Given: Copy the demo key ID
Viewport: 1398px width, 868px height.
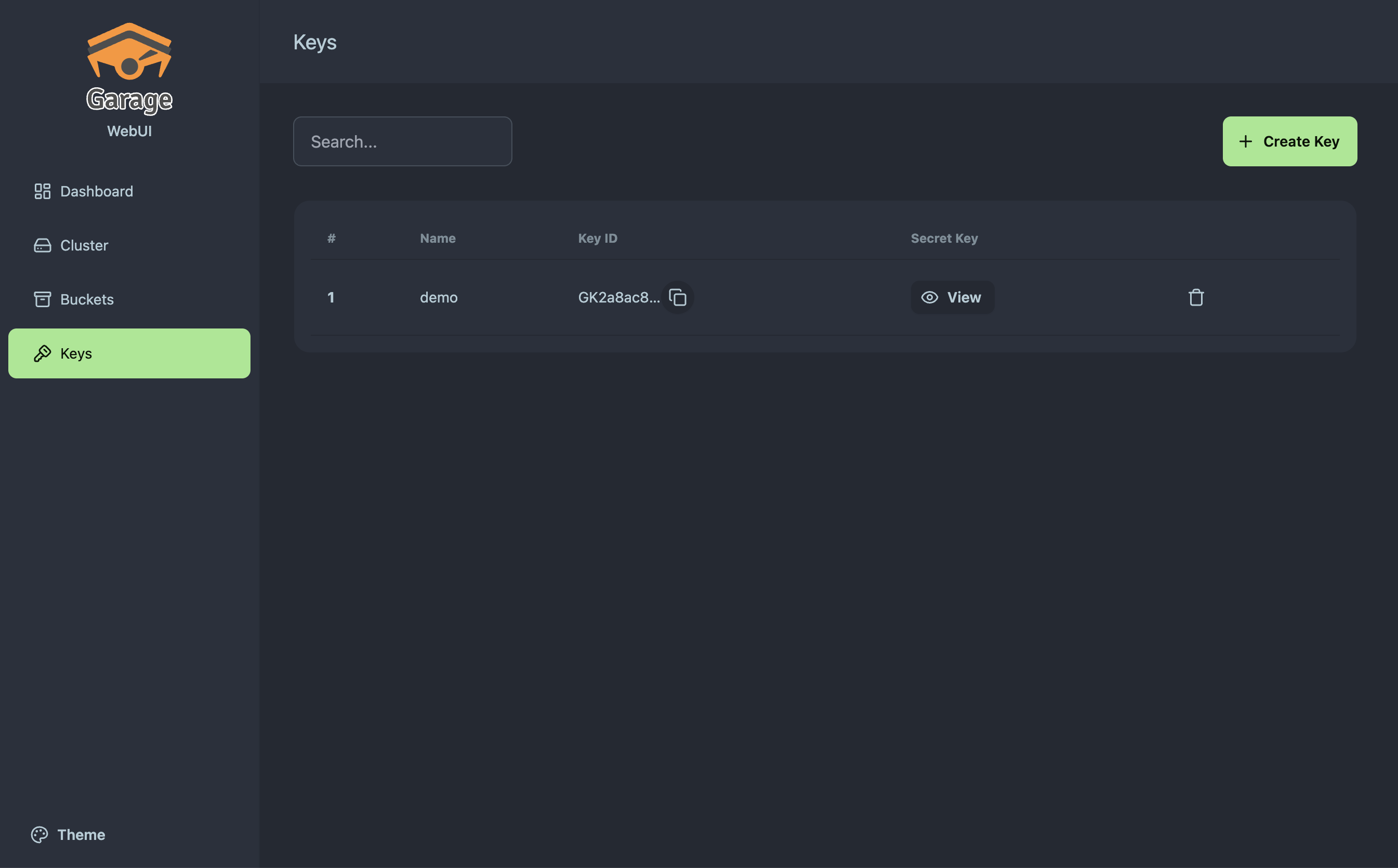Looking at the screenshot, I should pyautogui.click(x=677, y=297).
